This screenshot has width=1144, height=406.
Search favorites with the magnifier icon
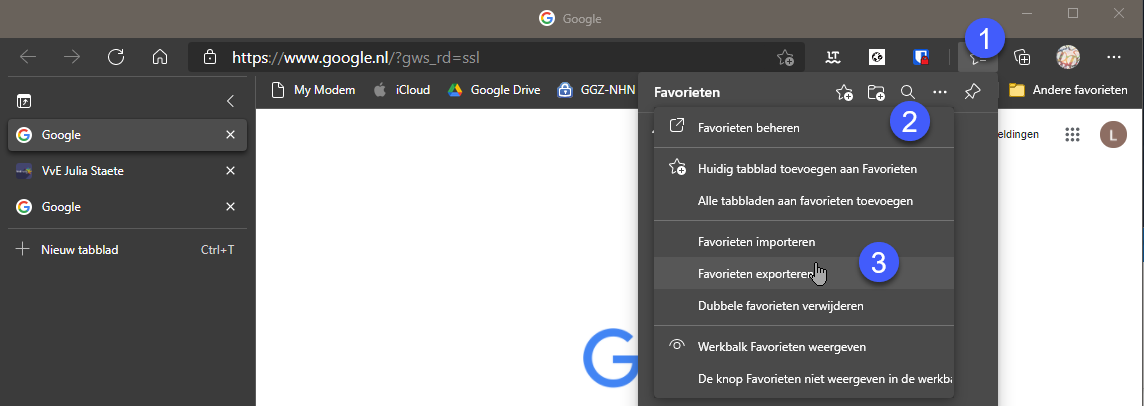click(x=908, y=92)
